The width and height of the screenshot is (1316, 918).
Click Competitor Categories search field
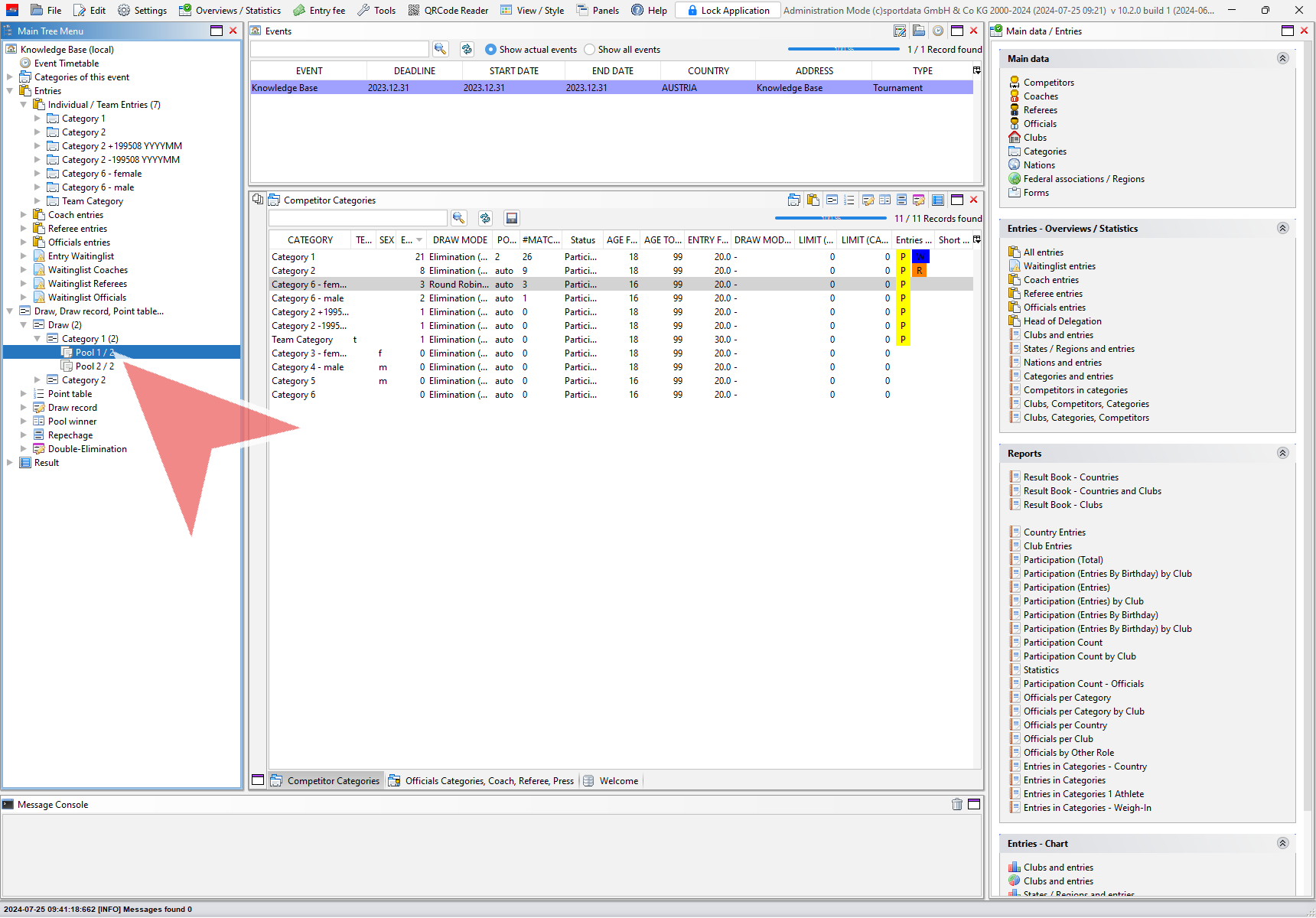coord(358,218)
